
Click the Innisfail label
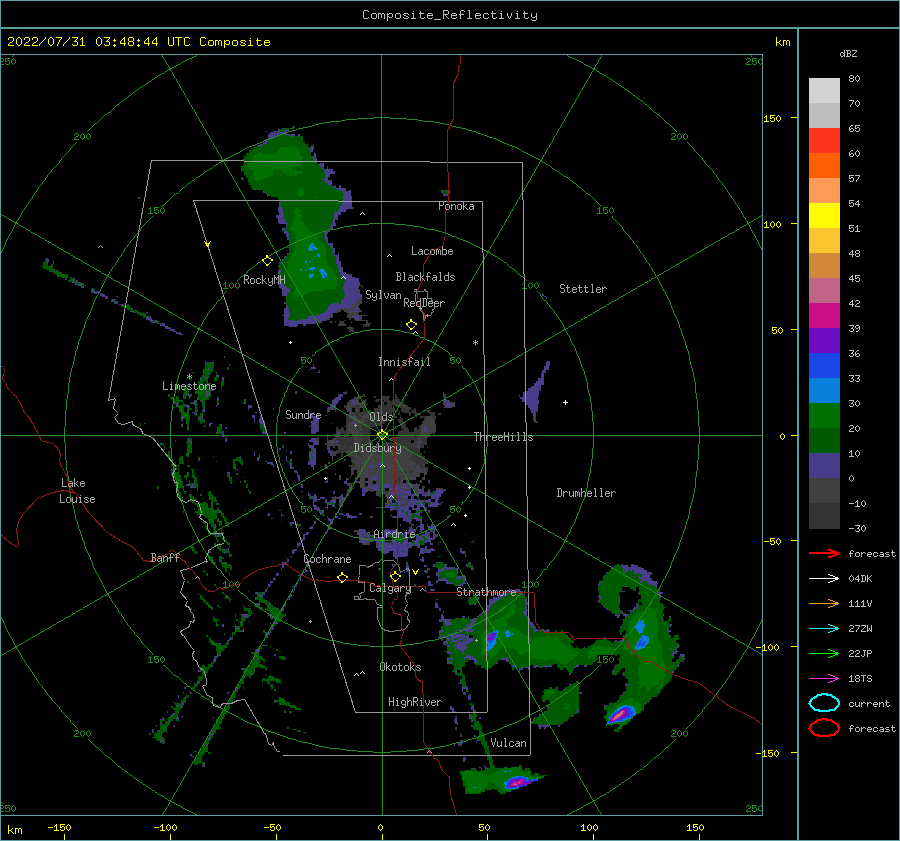[404, 362]
